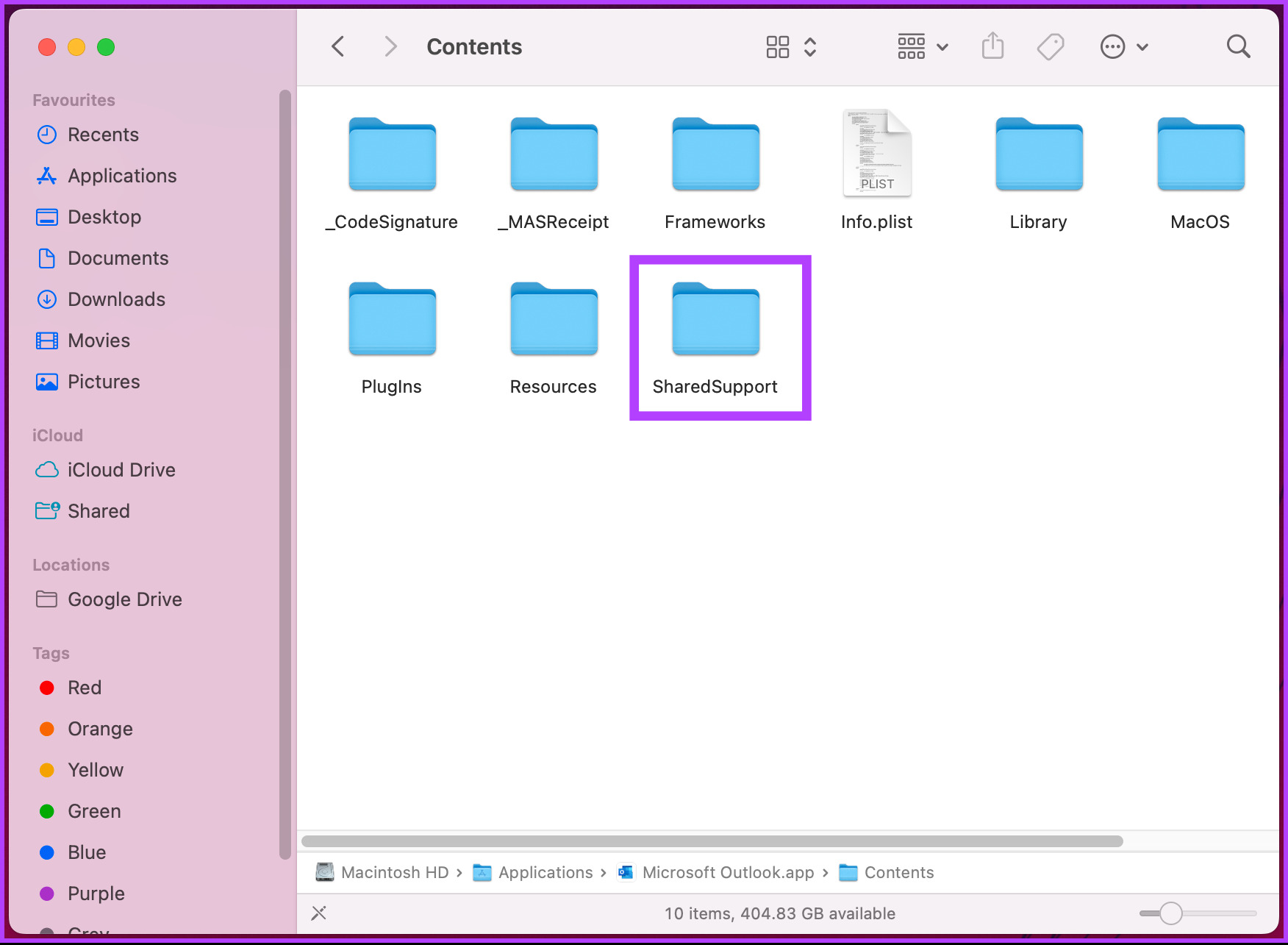Open Google Drive under Locations
The image size is (1288, 945).
(124, 599)
